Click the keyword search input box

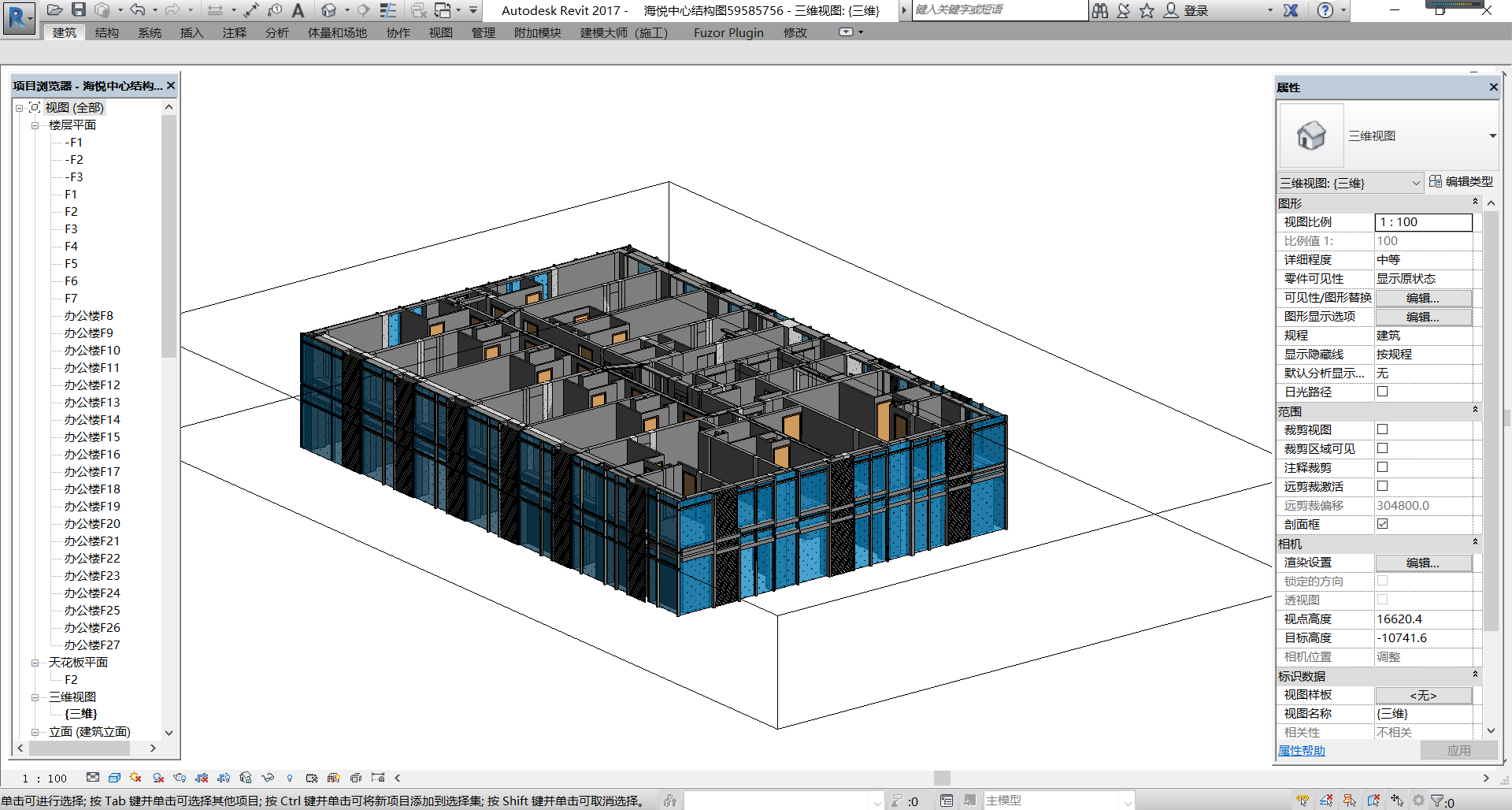click(x=1000, y=10)
